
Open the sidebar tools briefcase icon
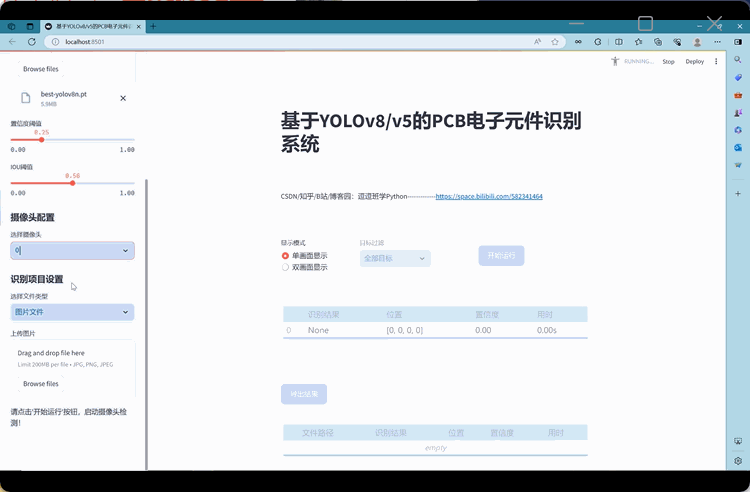[x=738, y=95]
